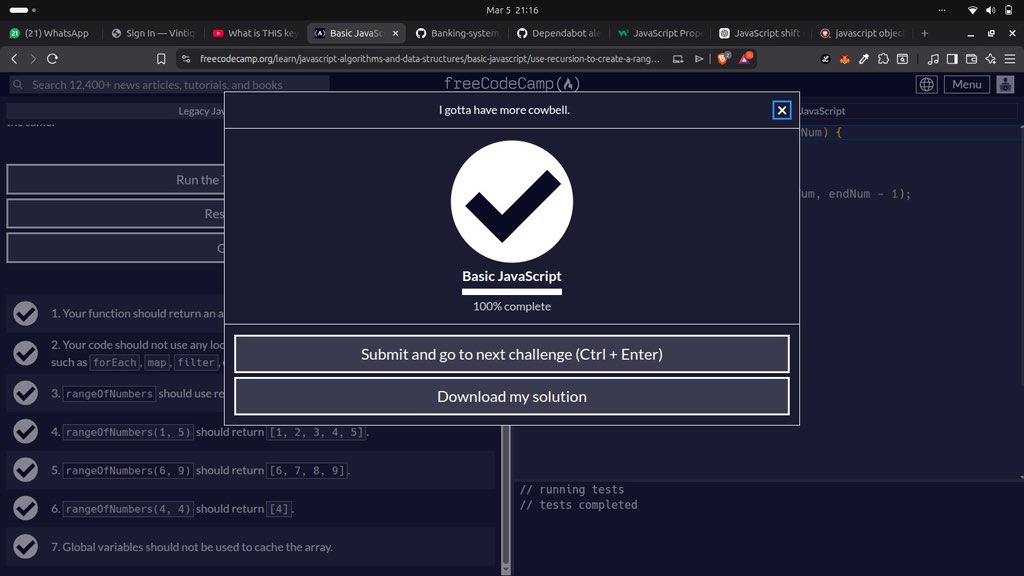Switch to the WhatsApp tab
The image size is (1024, 576).
click(x=50, y=33)
